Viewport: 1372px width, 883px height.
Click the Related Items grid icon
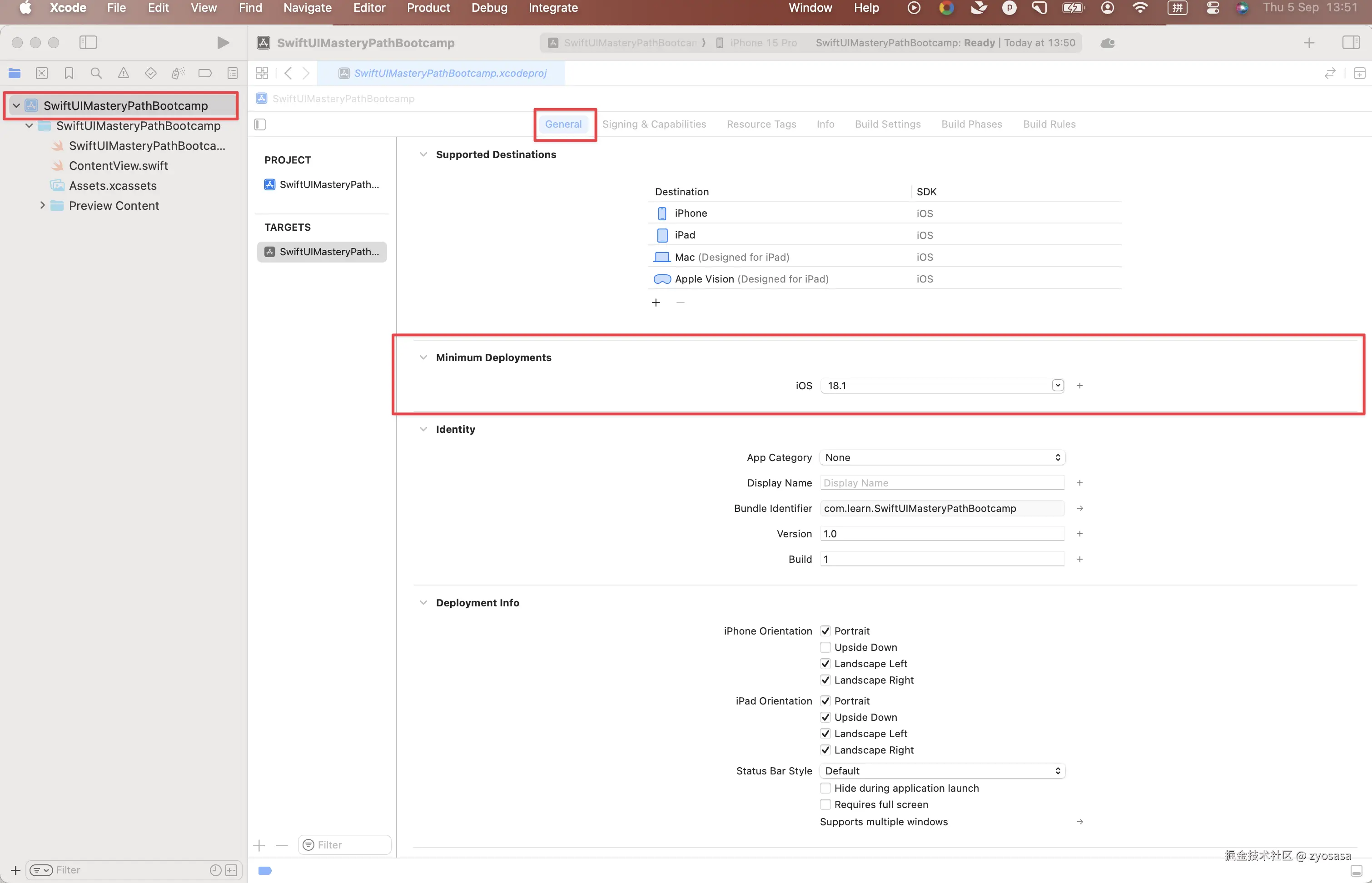(x=262, y=74)
